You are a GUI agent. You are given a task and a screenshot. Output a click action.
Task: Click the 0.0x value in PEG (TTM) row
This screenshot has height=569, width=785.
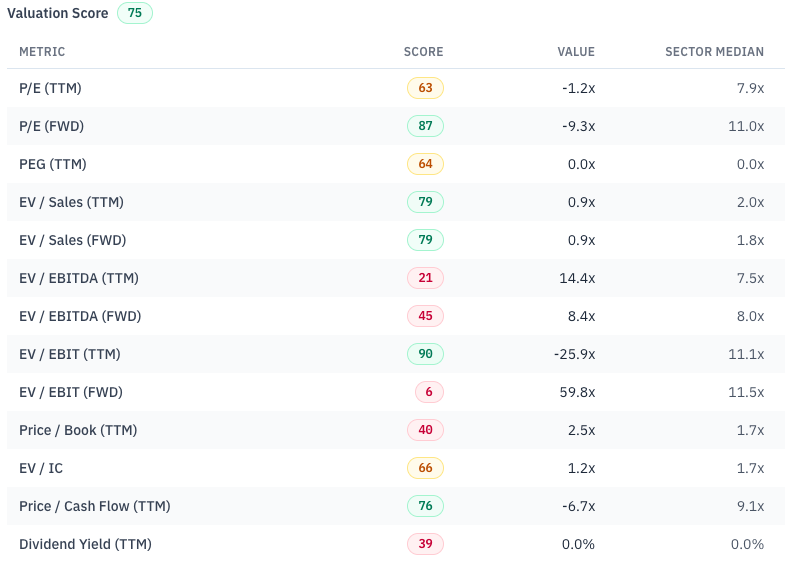581,165
